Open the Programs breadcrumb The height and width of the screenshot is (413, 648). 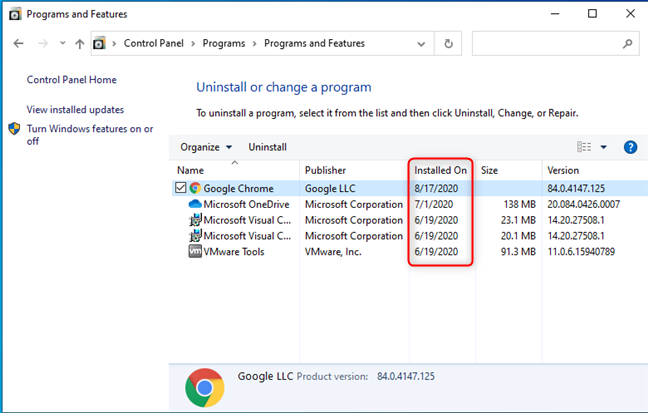[224, 43]
